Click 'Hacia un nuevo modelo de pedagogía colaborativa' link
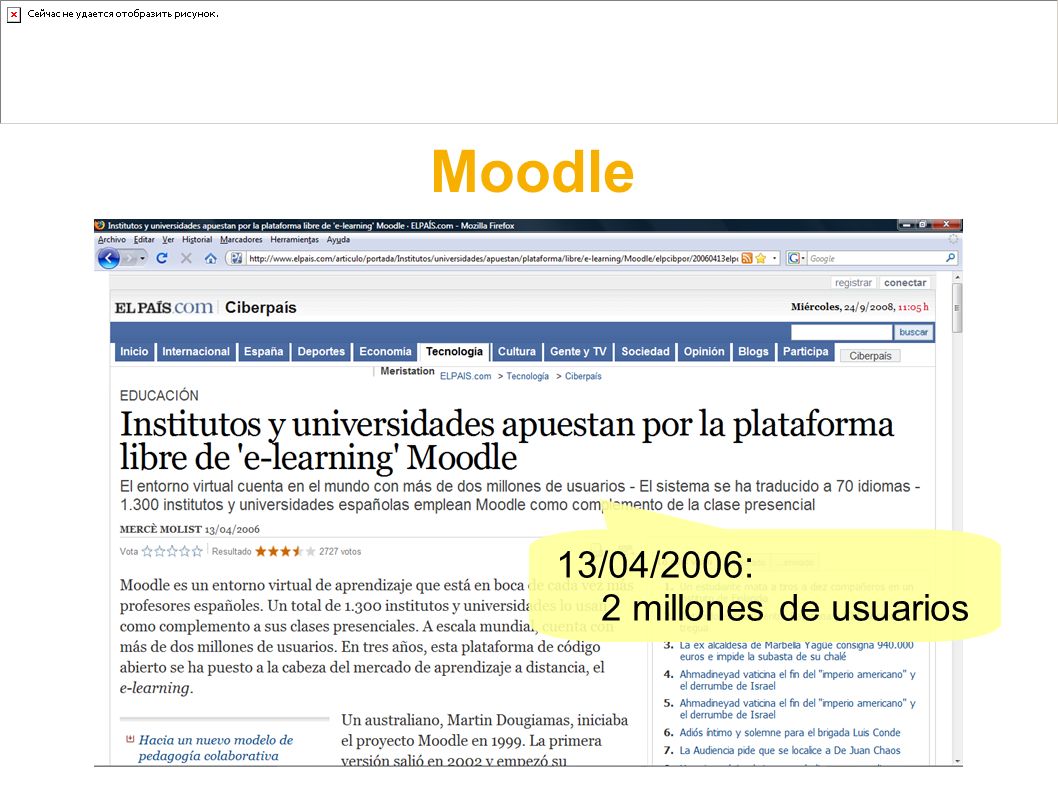Screen dimensions: 1058x793 pos(216,748)
